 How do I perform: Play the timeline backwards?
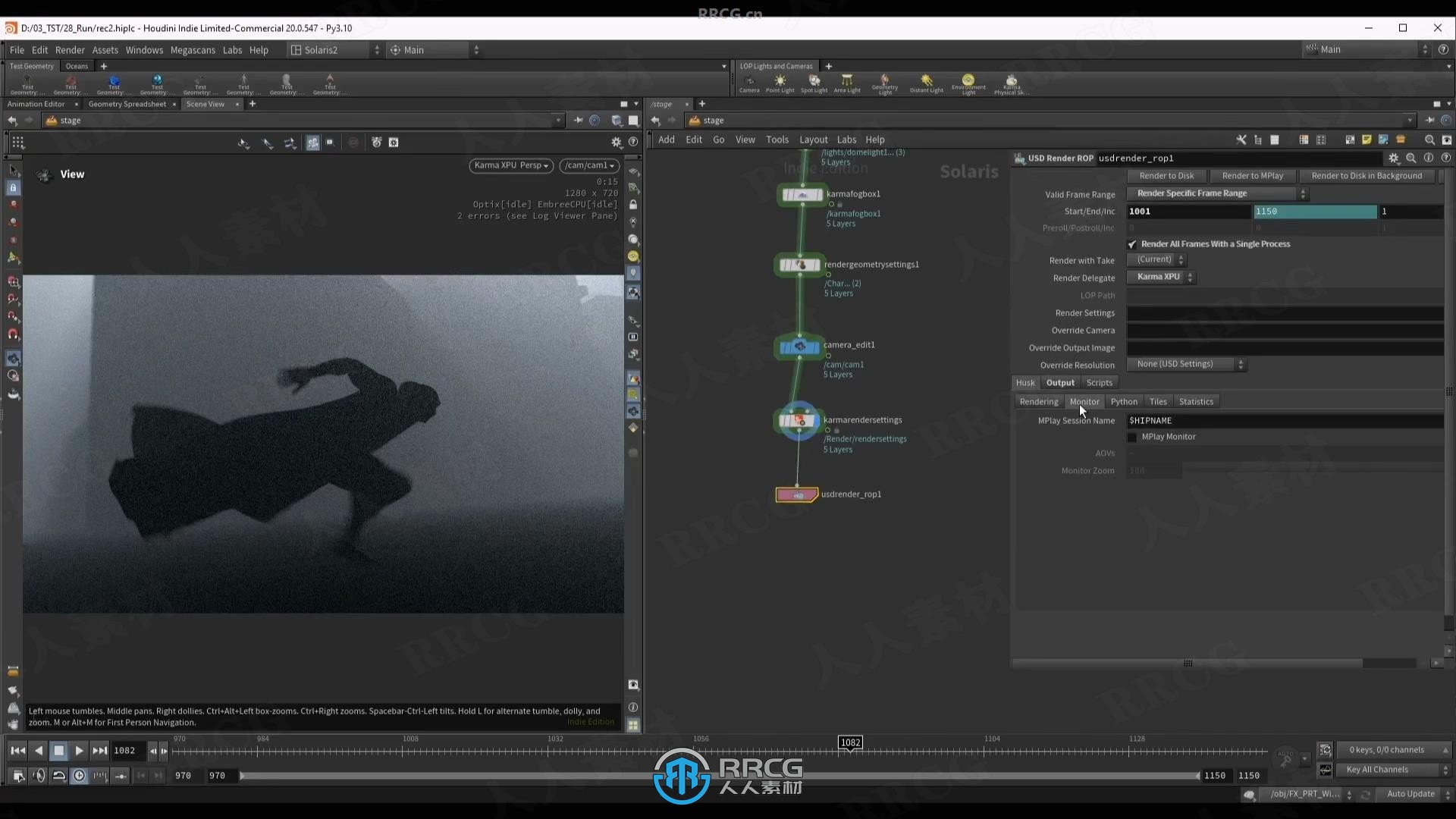coord(38,751)
